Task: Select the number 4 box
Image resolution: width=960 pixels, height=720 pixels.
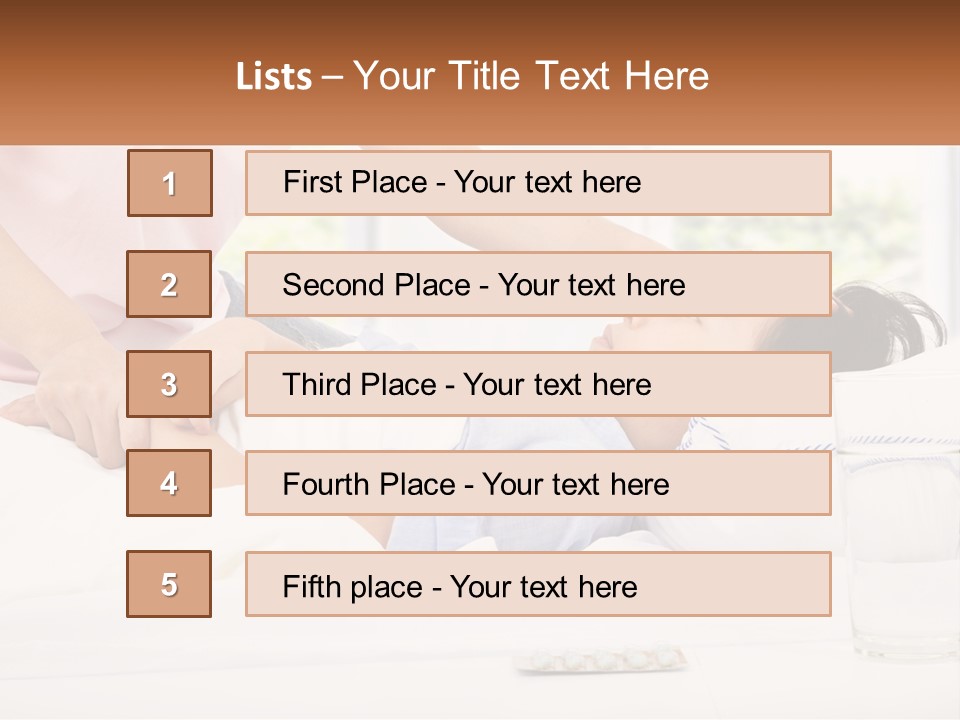Action: coord(169,483)
